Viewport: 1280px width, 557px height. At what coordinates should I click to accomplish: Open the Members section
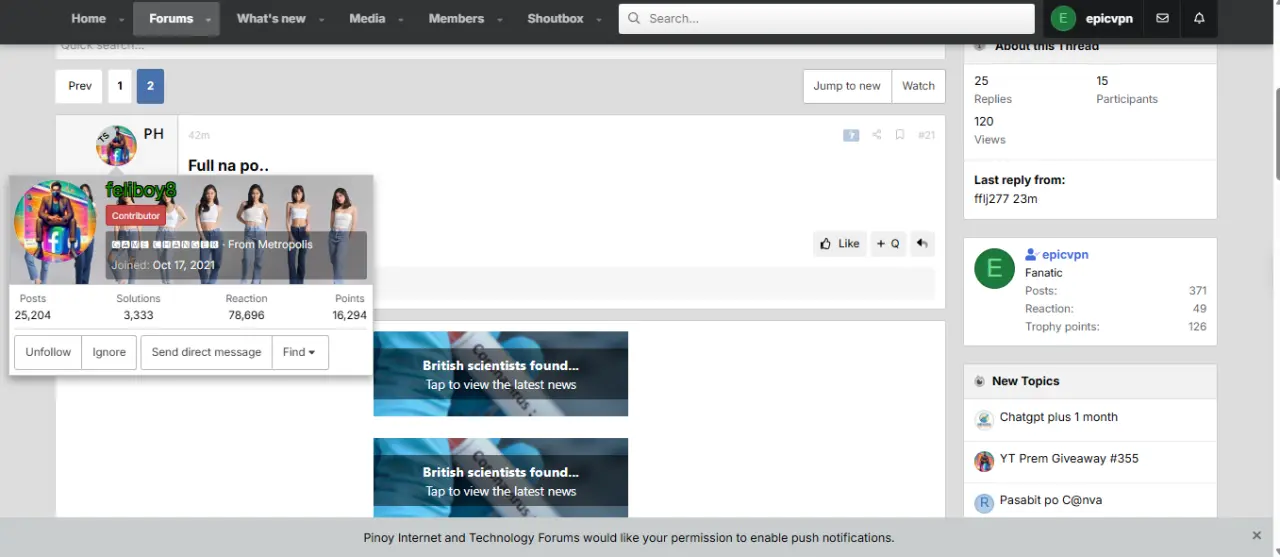click(x=456, y=18)
